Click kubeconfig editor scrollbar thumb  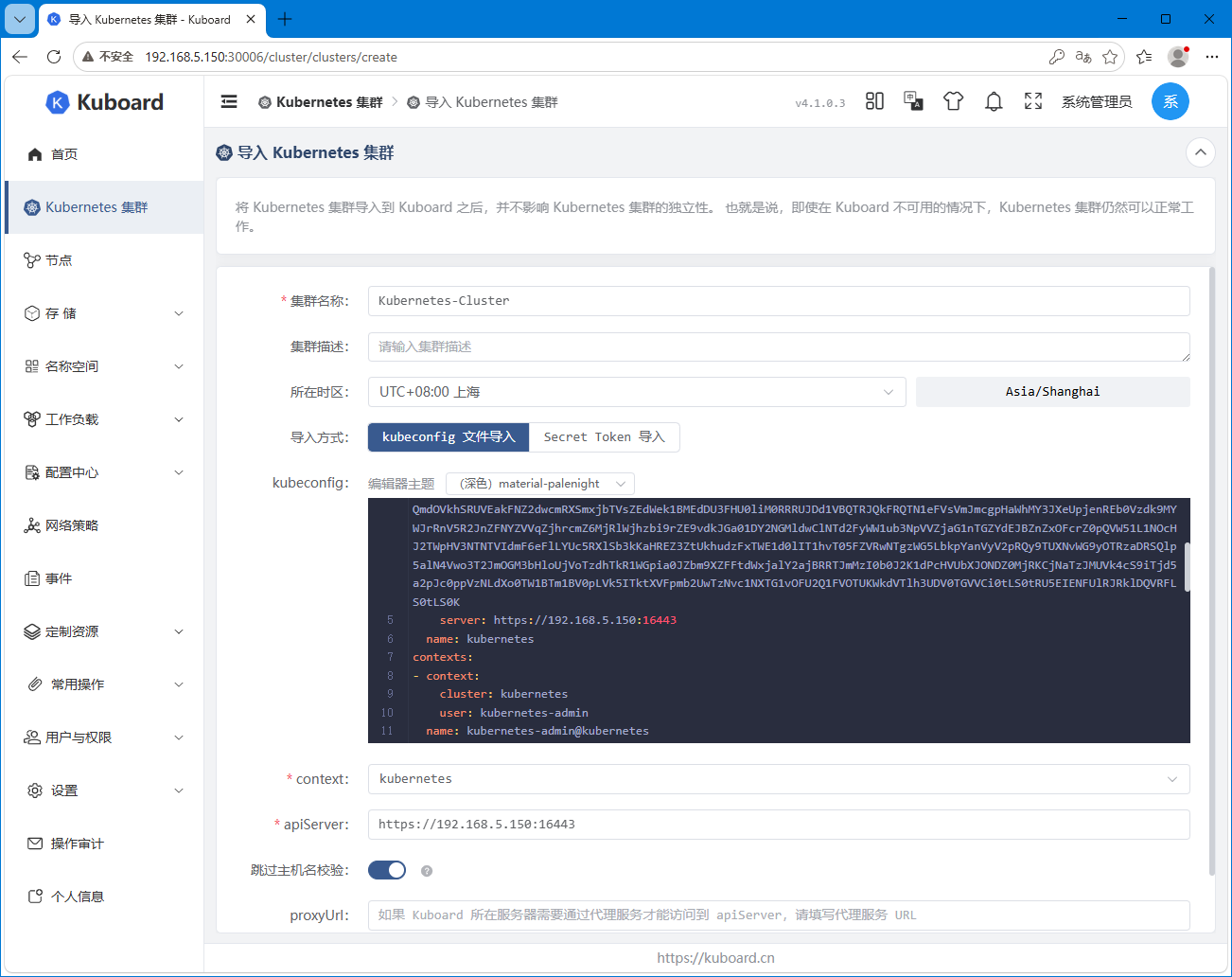tap(1187, 567)
